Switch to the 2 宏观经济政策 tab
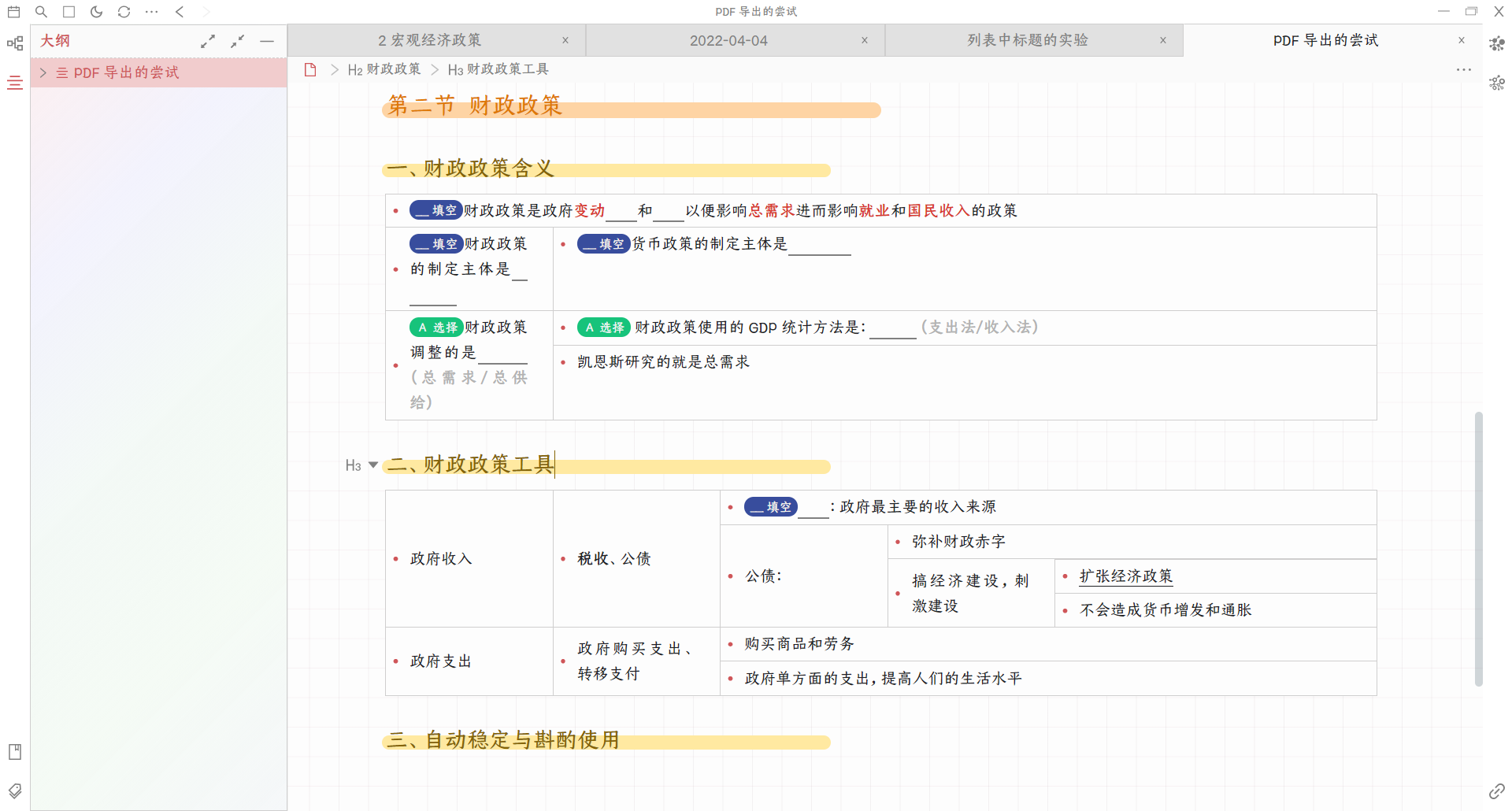Image resolution: width=1512 pixels, height=811 pixels. click(429, 40)
